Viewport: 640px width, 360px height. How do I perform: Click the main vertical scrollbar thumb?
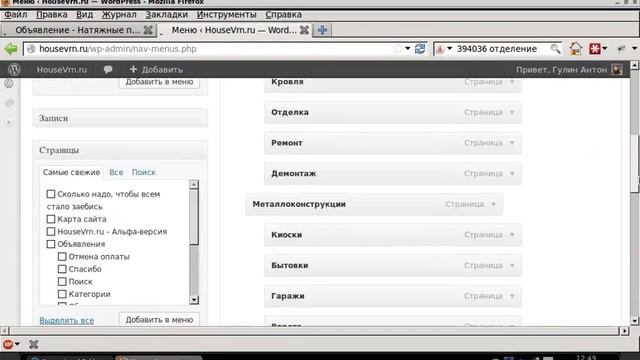[635, 163]
